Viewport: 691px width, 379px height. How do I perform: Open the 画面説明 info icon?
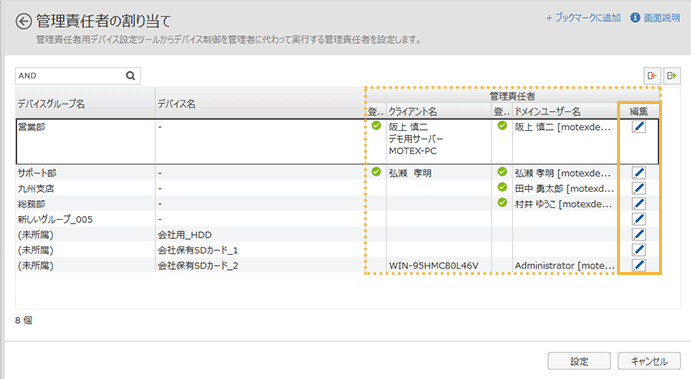(635, 18)
